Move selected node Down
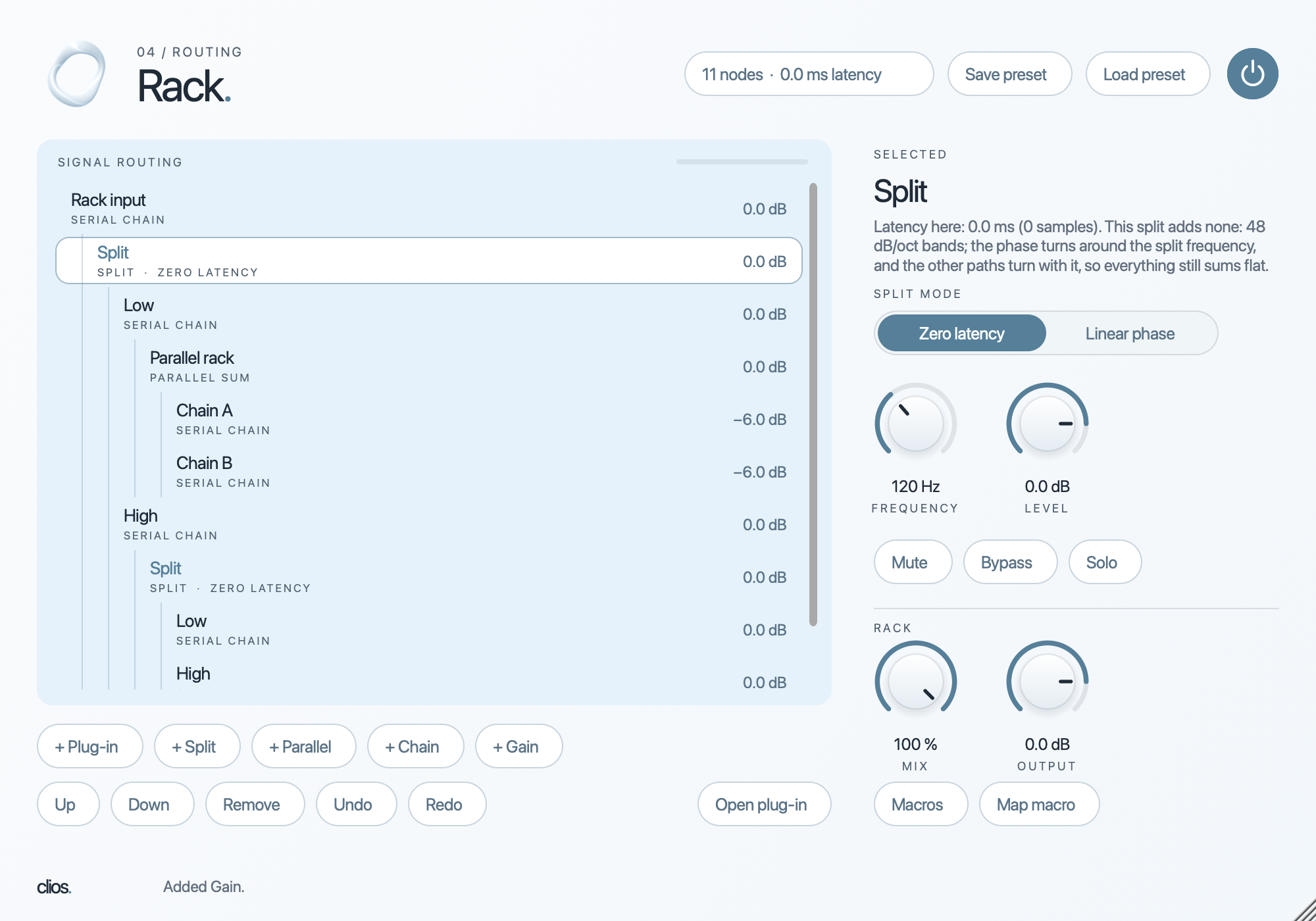The image size is (1316, 921). [153, 805]
